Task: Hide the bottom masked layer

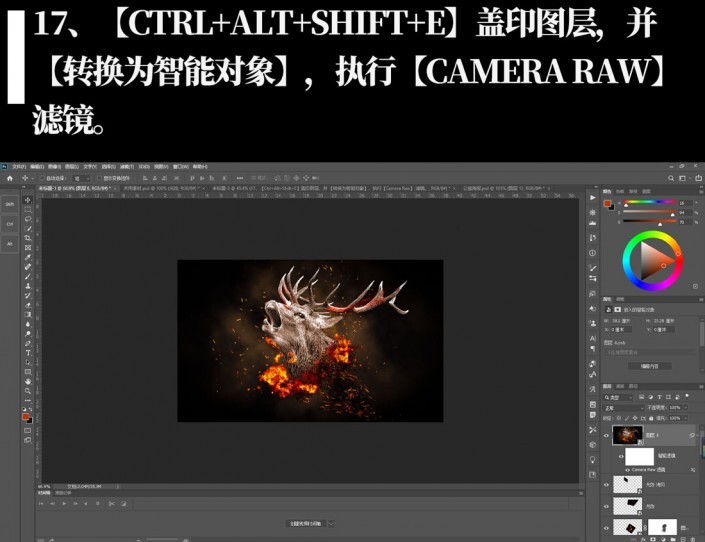Action: [x=606, y=528]
